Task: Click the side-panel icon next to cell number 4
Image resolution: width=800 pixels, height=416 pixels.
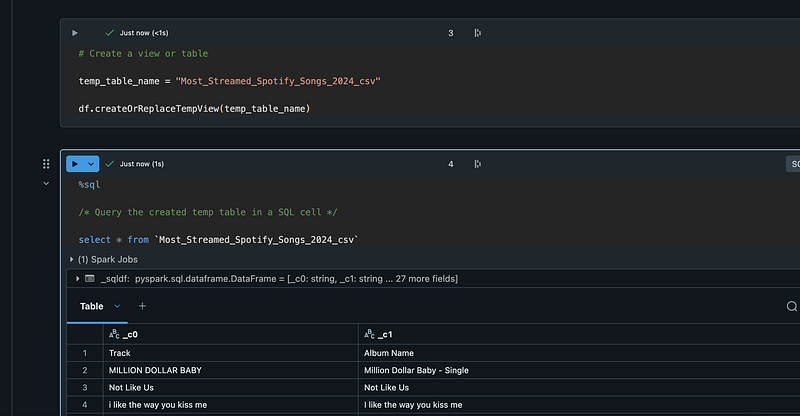Action: pos(478,164)
